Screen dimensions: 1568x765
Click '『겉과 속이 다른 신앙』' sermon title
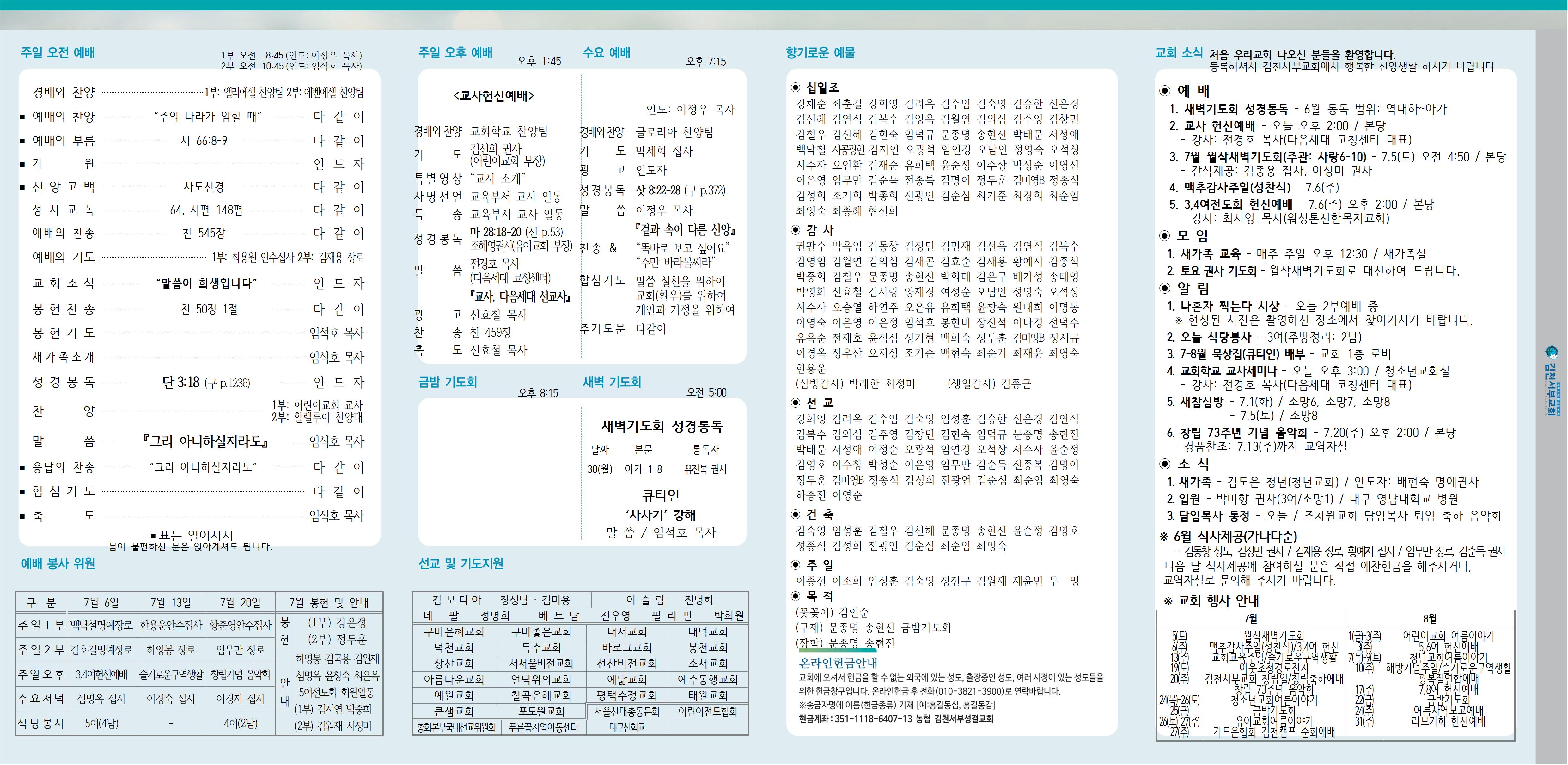click(686, 229)
